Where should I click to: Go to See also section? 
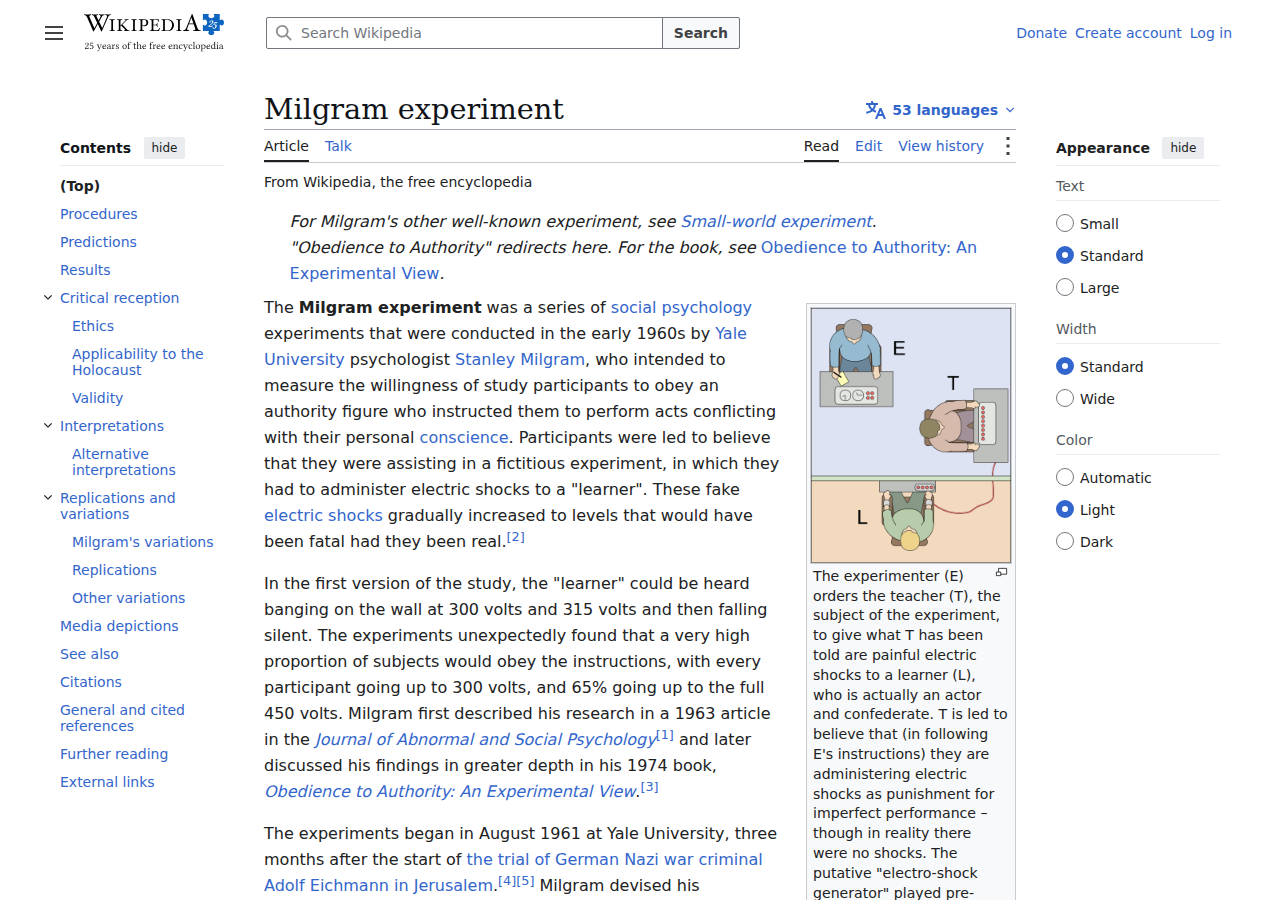(89, 654)
